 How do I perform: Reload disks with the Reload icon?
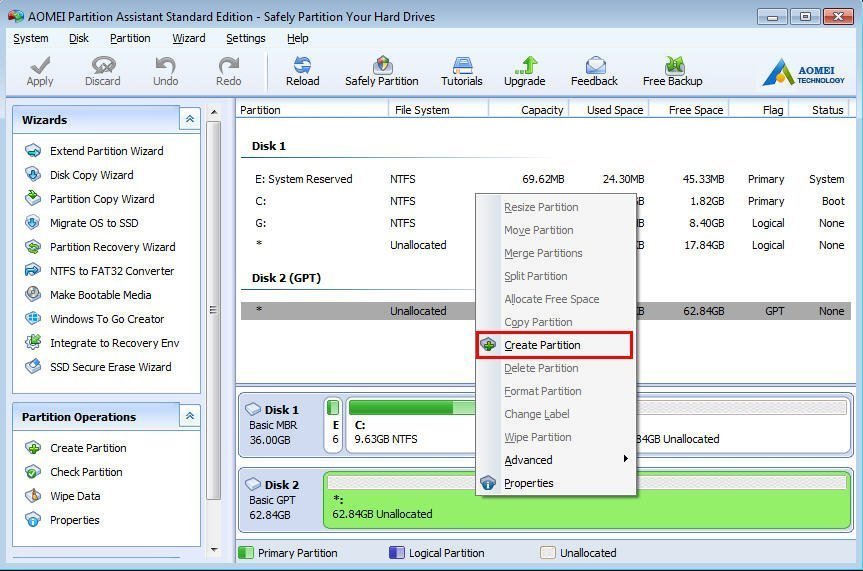(x=302, y=66)
